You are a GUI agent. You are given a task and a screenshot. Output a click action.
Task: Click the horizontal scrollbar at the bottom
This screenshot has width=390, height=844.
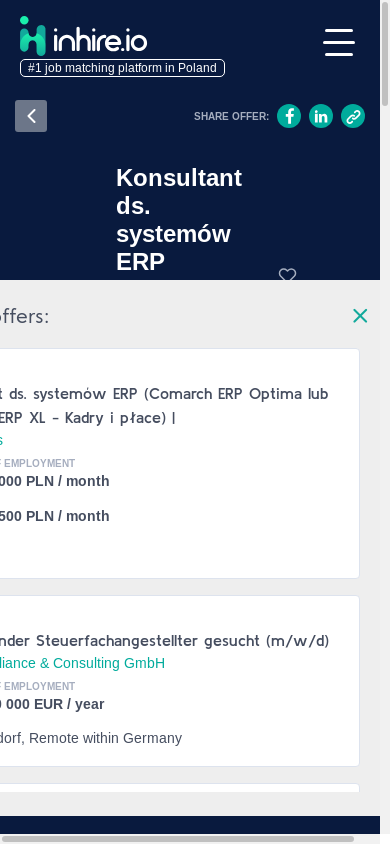coord(178,839)
